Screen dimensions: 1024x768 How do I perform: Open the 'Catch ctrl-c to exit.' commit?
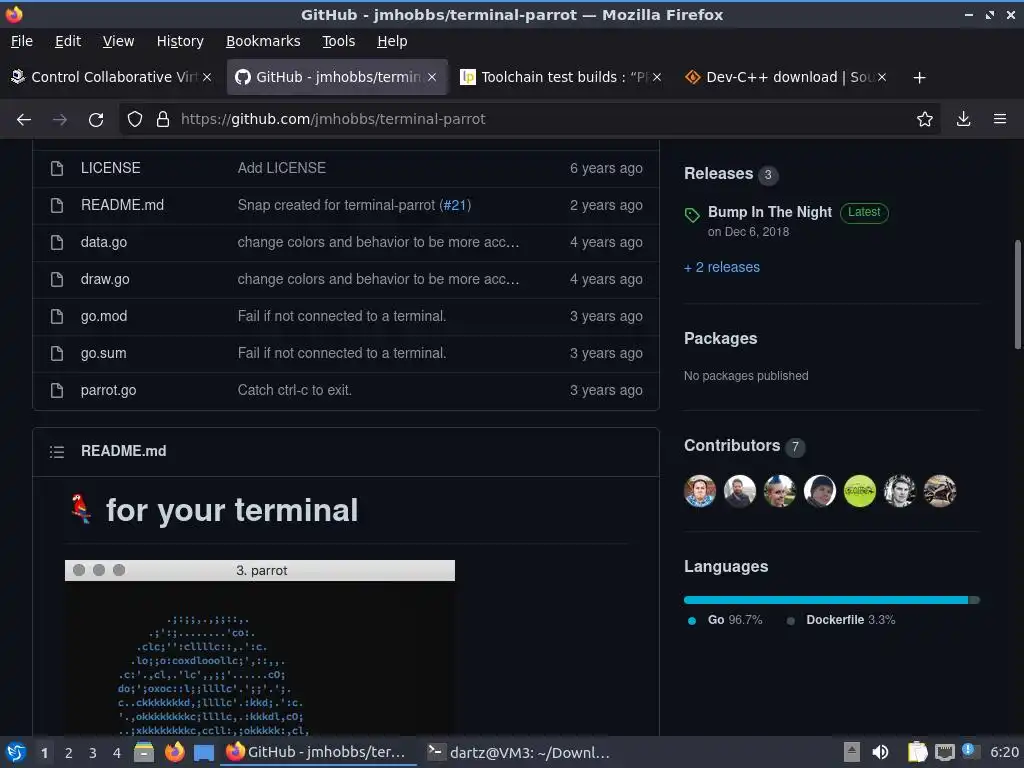click(x=295, y=391)
